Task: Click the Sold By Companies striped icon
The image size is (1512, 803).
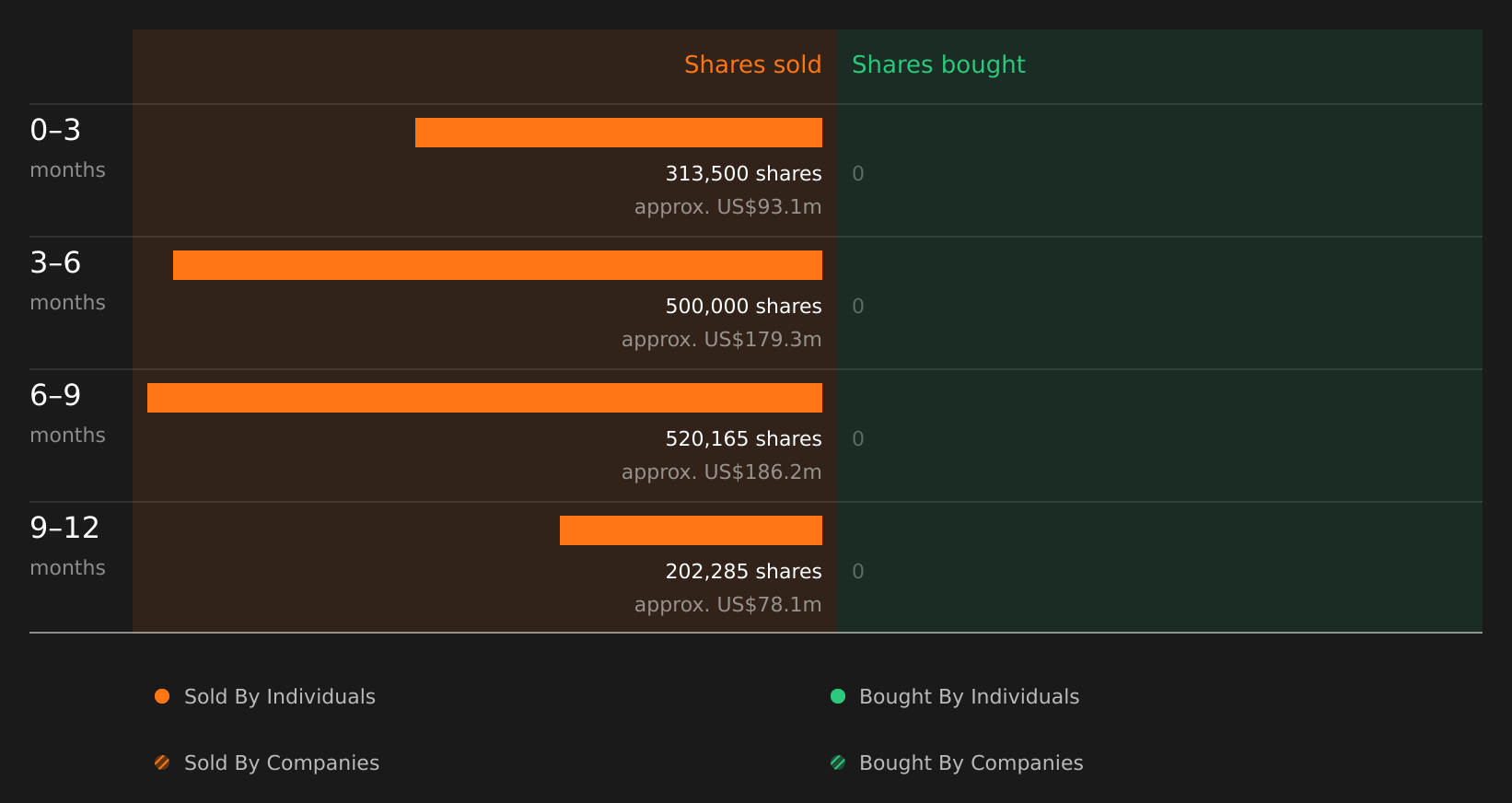Action: [162, 762]
